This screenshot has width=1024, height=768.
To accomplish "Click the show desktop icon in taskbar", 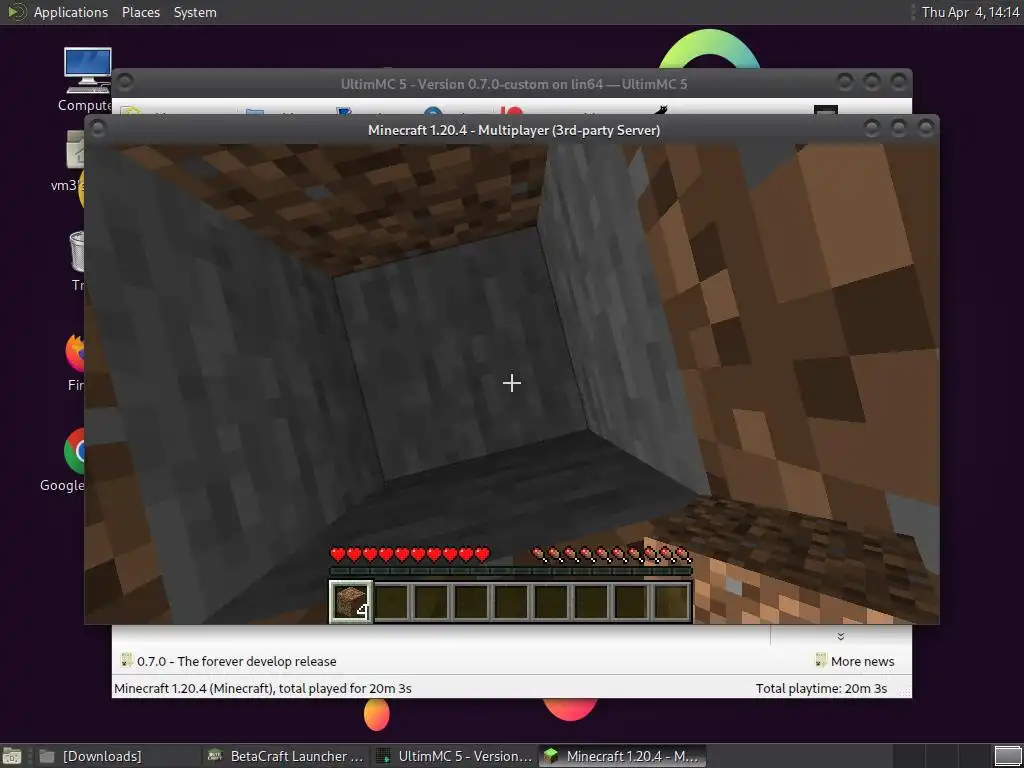I will pos(12,756).
